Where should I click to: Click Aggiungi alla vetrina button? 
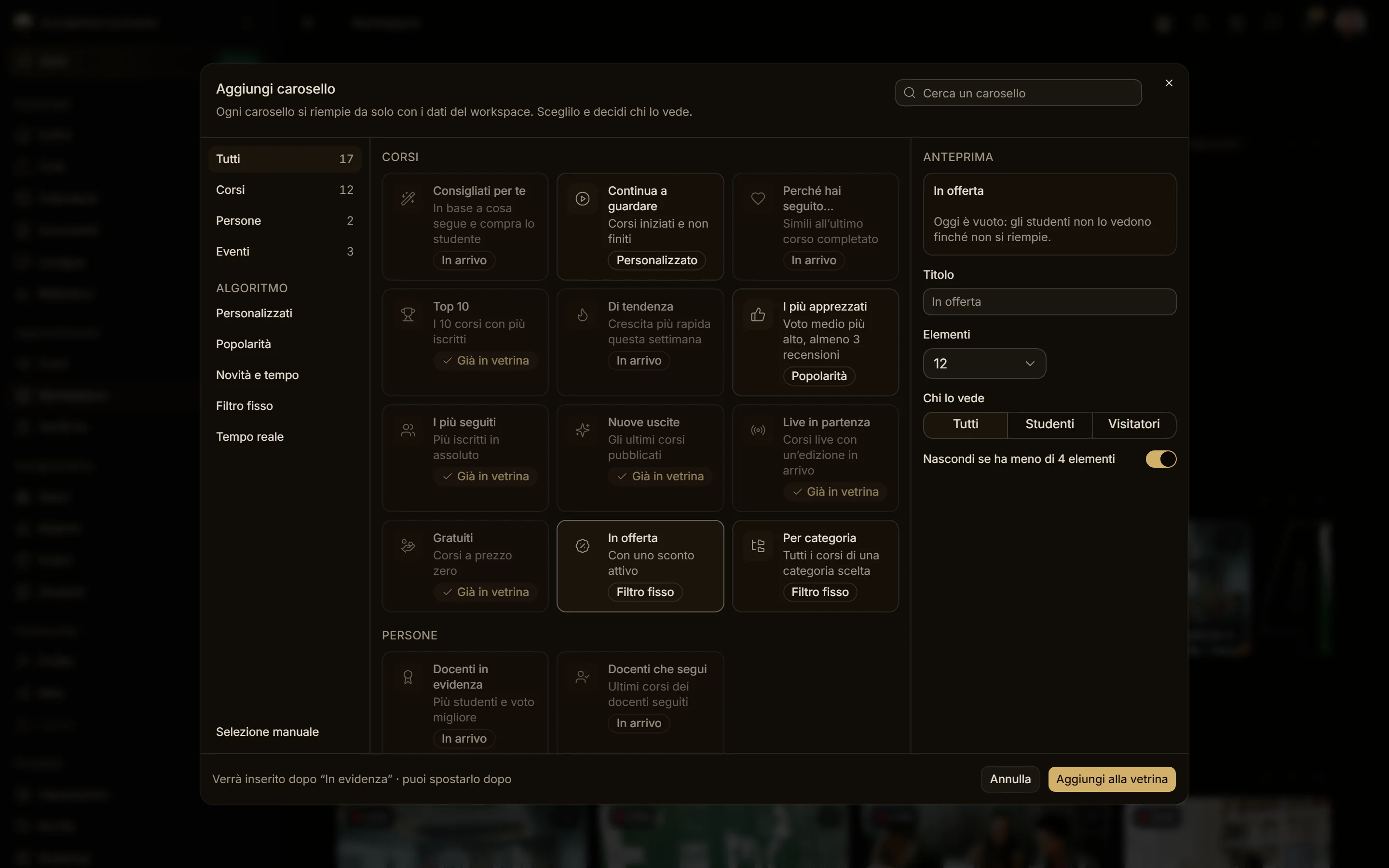[x=1111, y=779]
